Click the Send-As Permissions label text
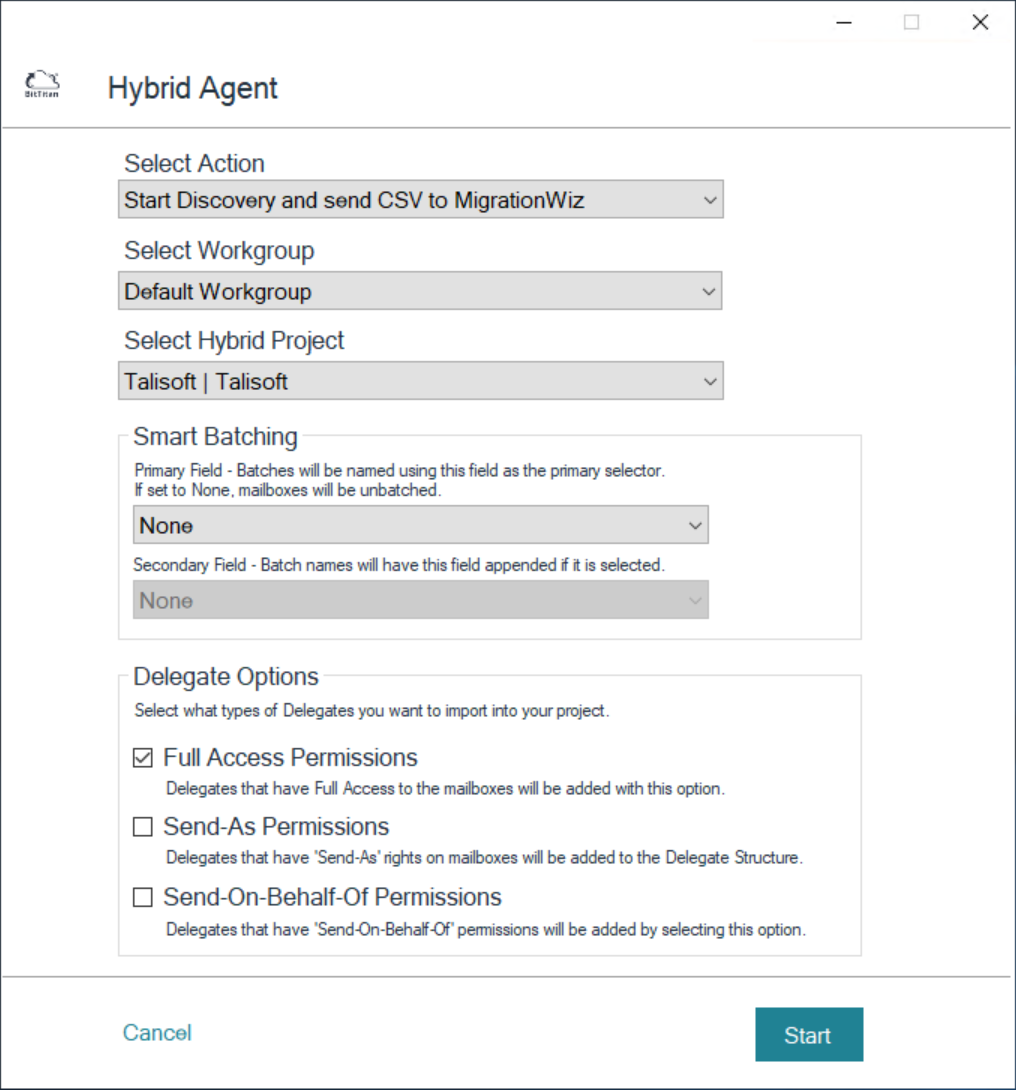1016x1090 pixels. click(276, 827)
